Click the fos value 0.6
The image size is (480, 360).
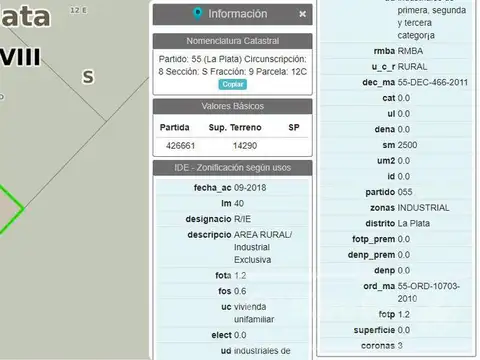[240, 291]
